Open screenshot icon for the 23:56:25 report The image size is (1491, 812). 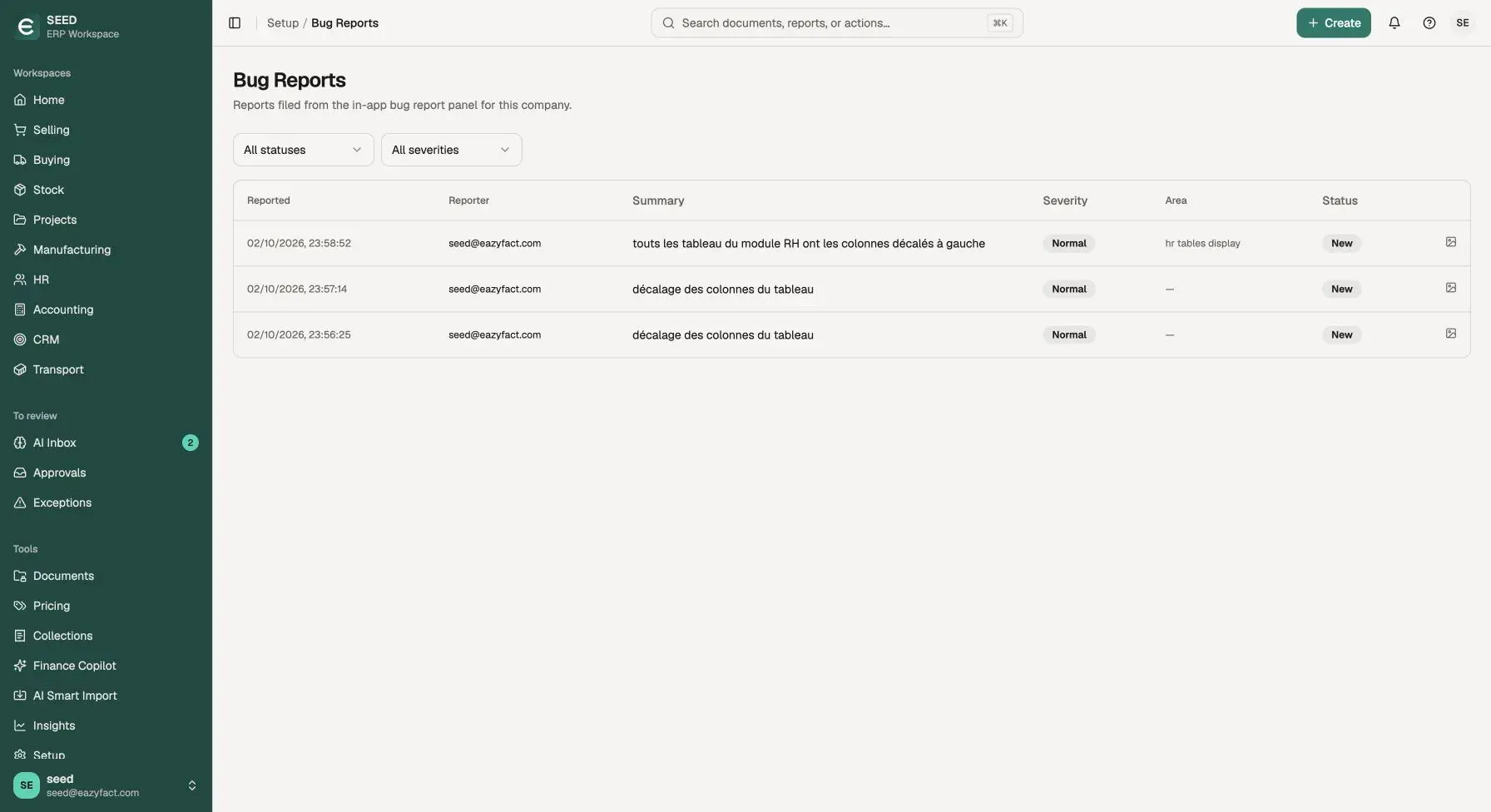tap(1451, 334)
